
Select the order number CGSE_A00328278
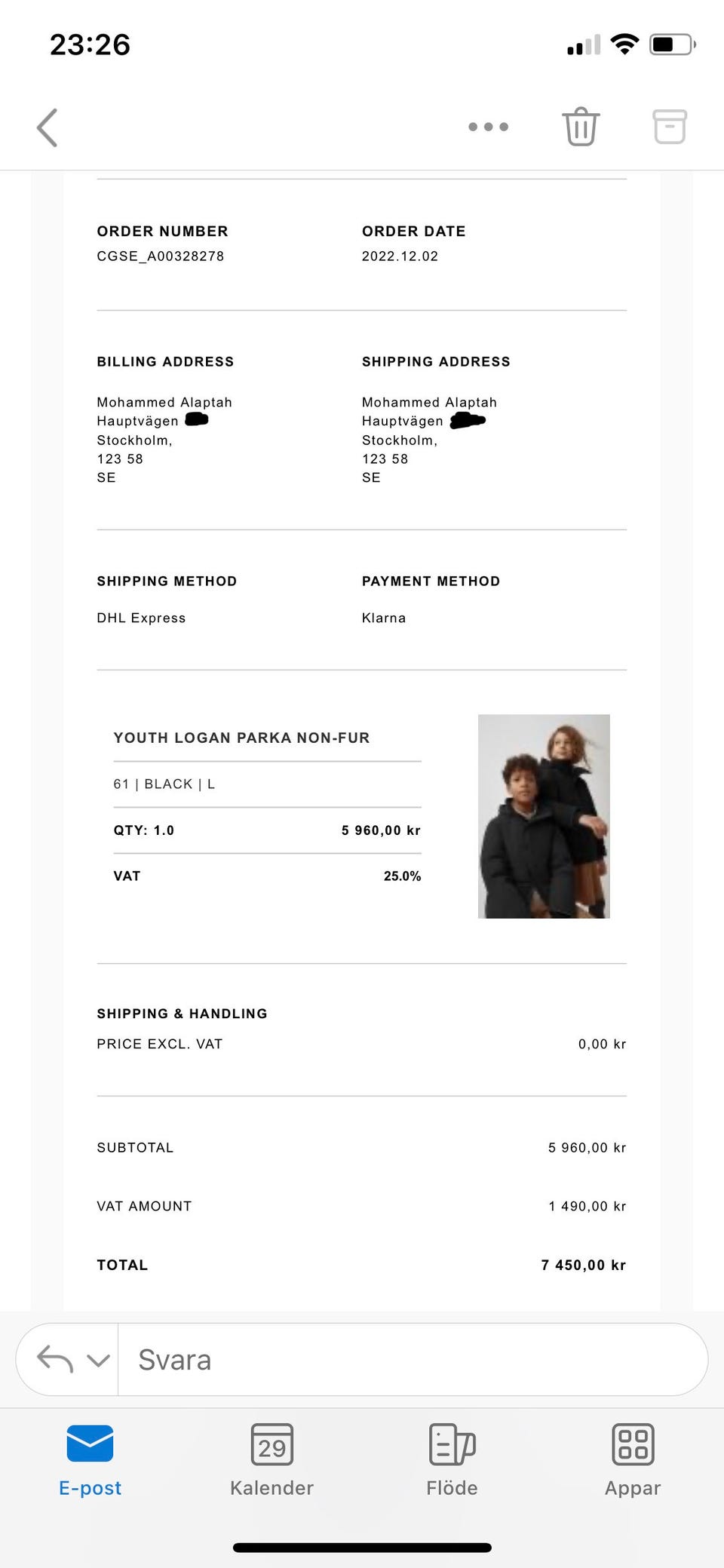(161, 256)
